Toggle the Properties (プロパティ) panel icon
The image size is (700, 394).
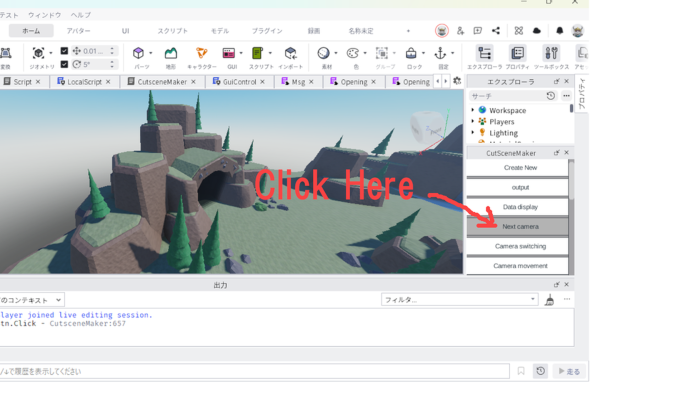(517, 53)
